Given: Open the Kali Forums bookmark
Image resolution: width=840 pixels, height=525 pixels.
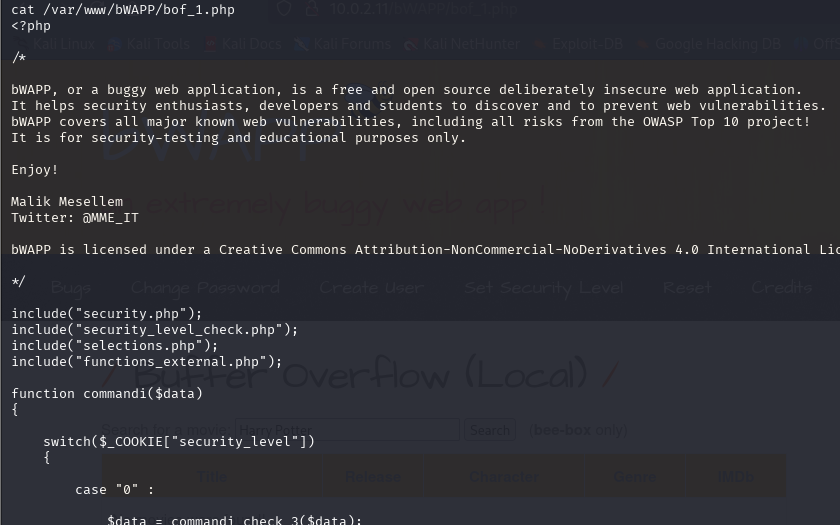Looking at the screenshot, I should pos(345,45).
